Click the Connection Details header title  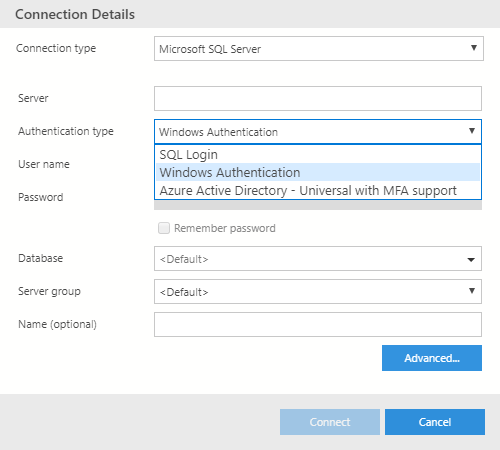pos(75,14)
